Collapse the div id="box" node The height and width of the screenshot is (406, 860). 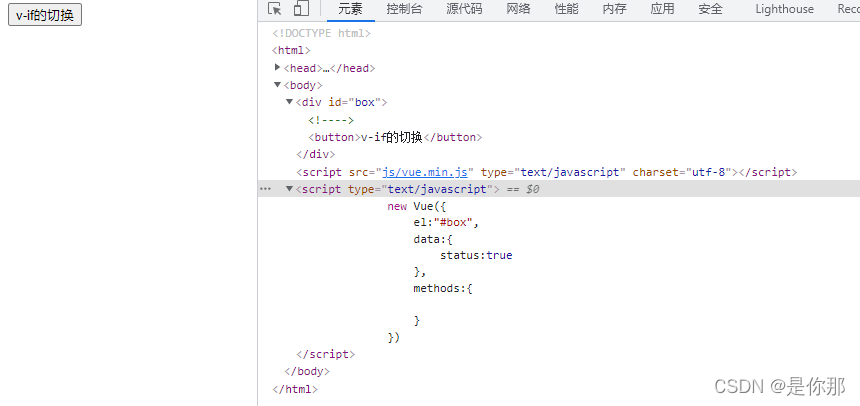(290, 102)
